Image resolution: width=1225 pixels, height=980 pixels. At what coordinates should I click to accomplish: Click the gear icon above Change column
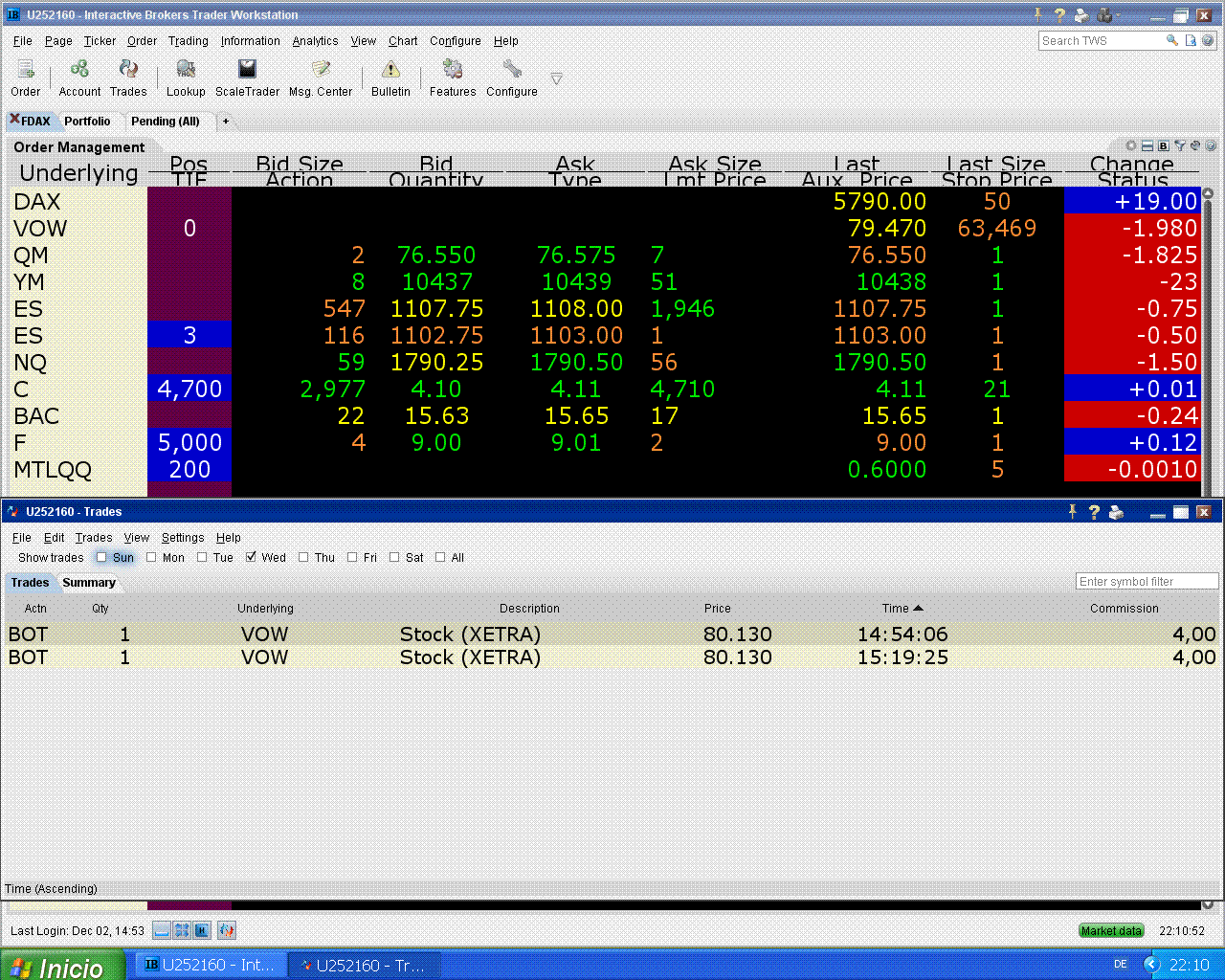(1131, 146)
